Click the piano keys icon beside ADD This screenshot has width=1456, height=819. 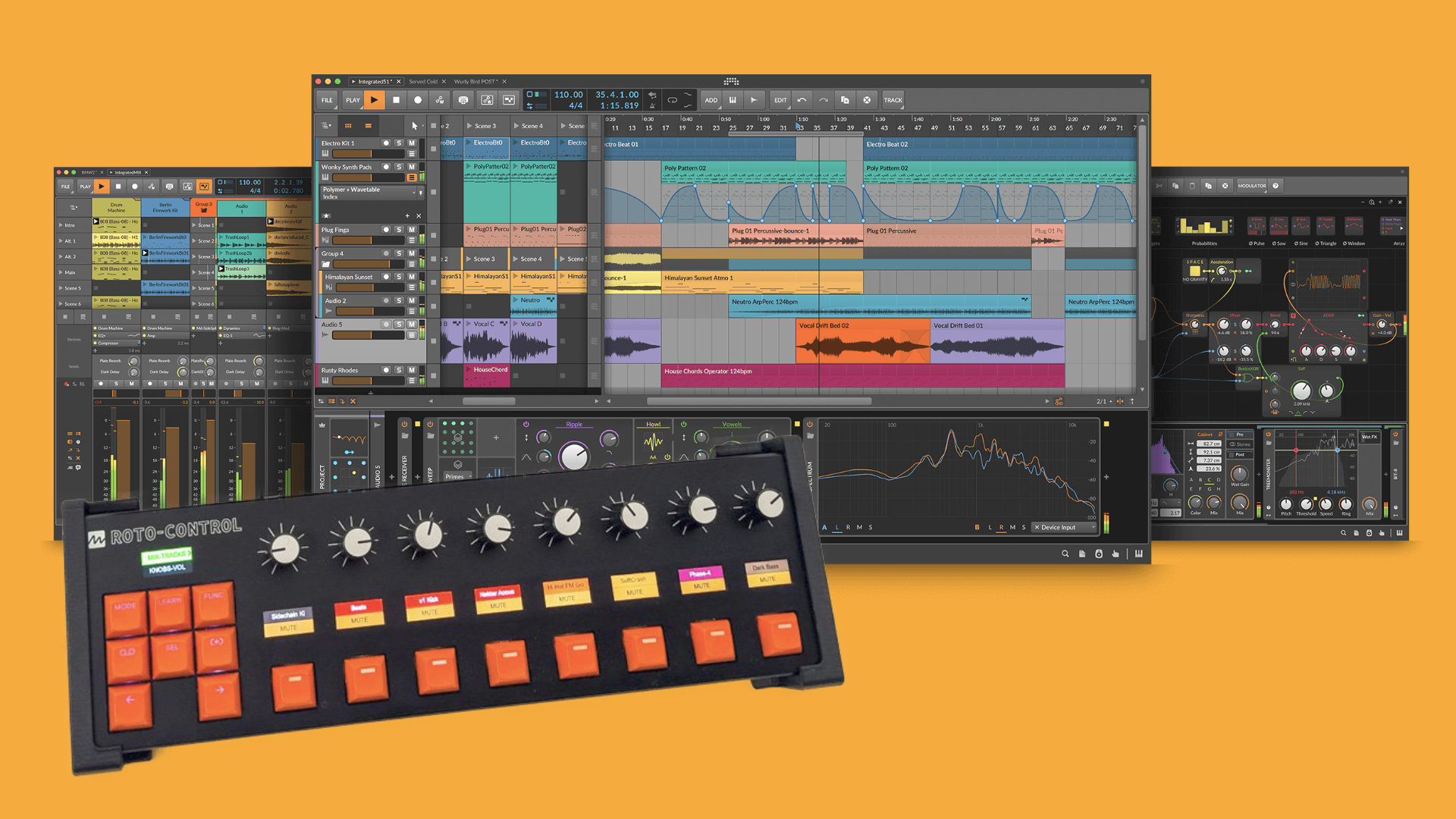coord(733,100)
